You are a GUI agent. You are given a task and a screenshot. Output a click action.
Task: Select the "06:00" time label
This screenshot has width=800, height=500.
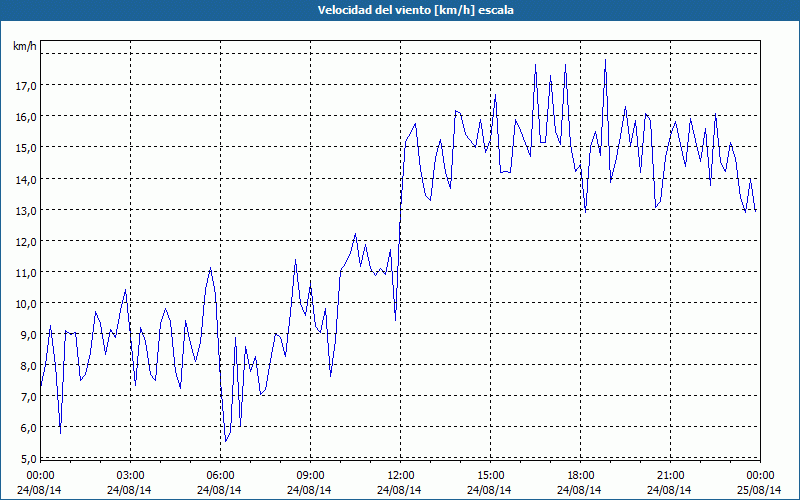click(x=220, y=476)
